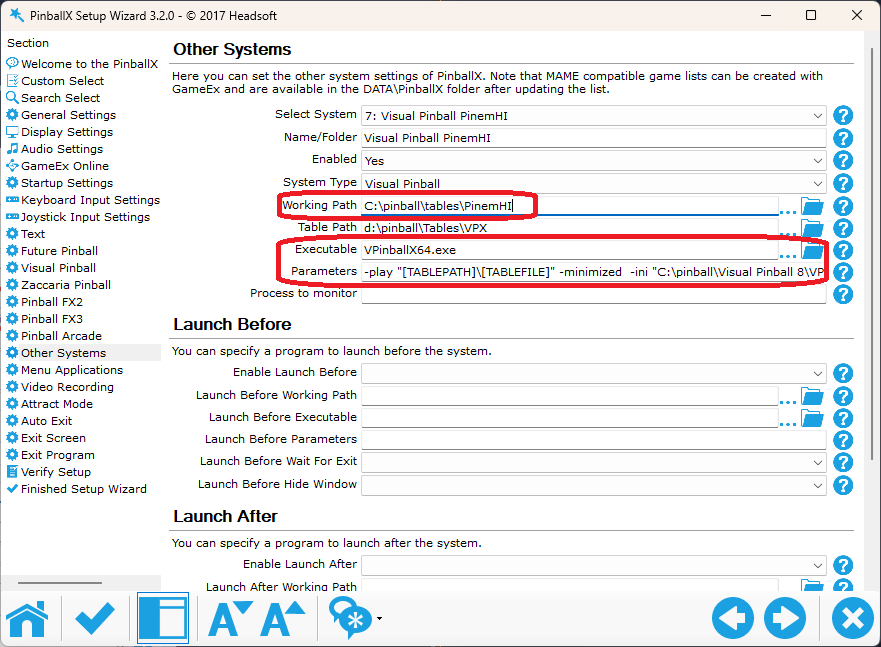Image resolution: width=881 pixels, height=647 pixels.
Task: Click the Home icon in bottom toolbar
Action: point(27,618)
